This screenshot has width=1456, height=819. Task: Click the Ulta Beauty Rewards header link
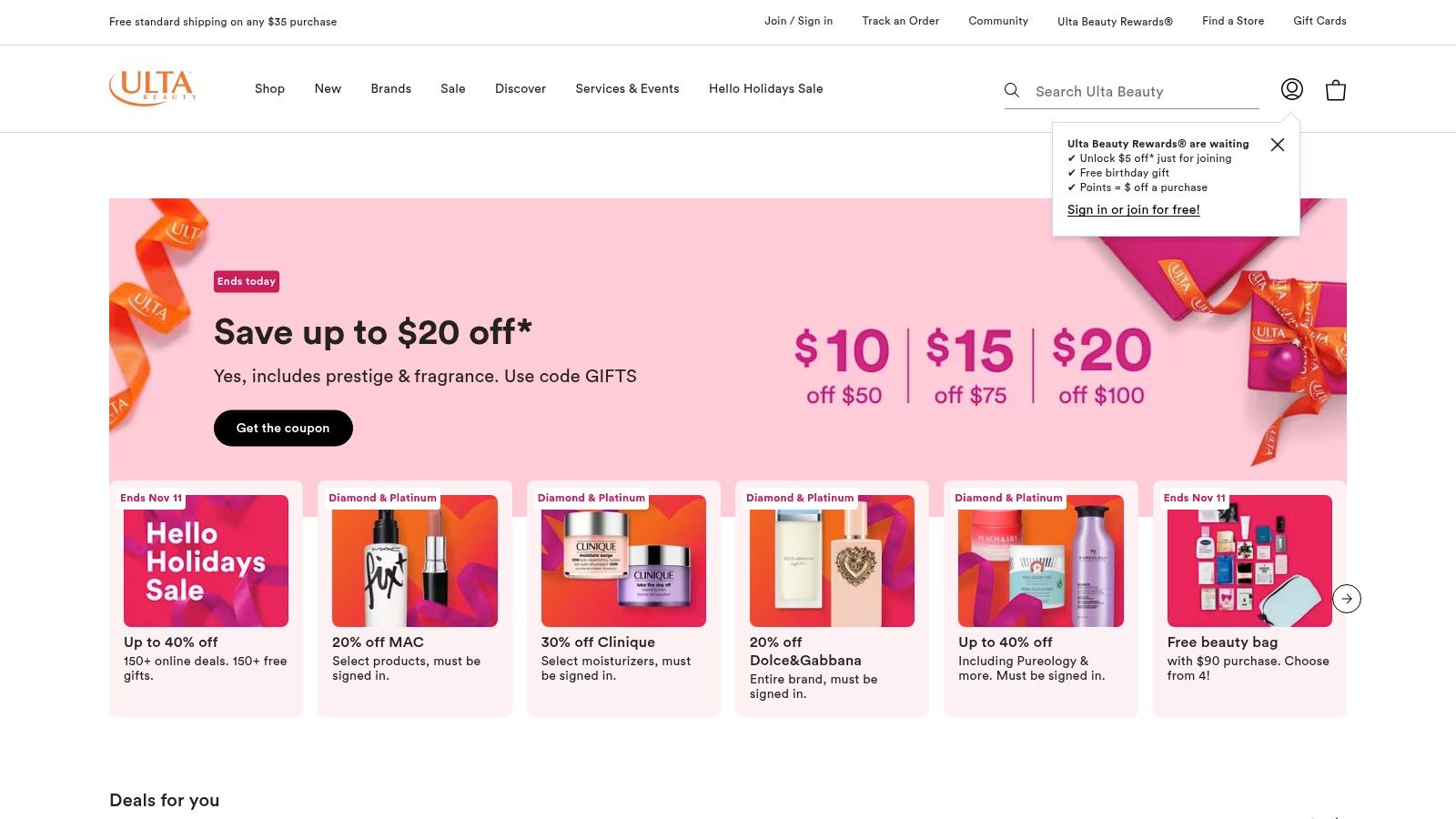pyautogui.click(x=1115, y=21)
